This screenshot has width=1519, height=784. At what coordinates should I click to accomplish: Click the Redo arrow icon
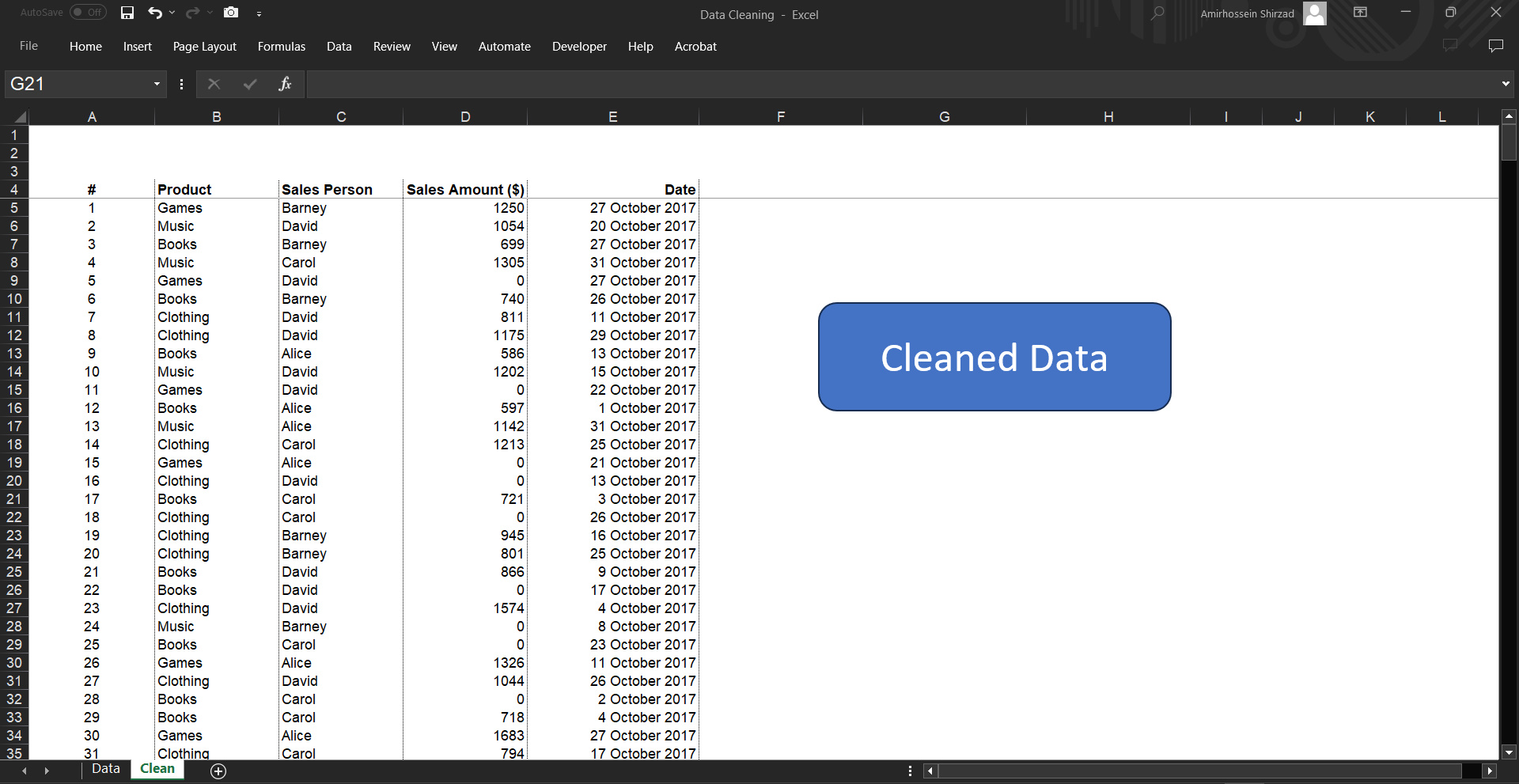192,13
